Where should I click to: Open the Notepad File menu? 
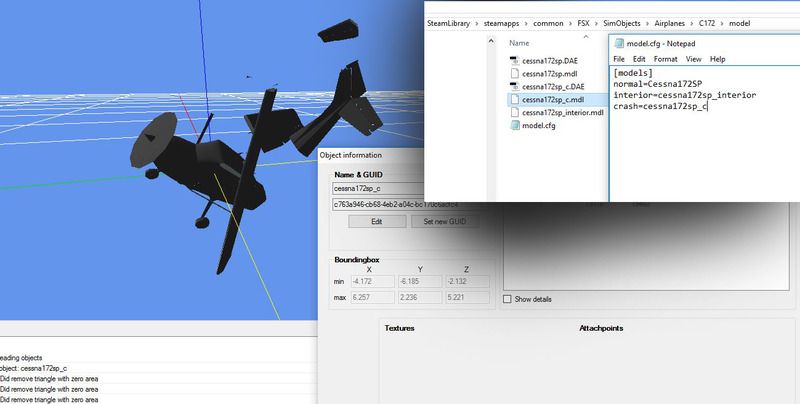pyautogui.click(x=619, y=59)
